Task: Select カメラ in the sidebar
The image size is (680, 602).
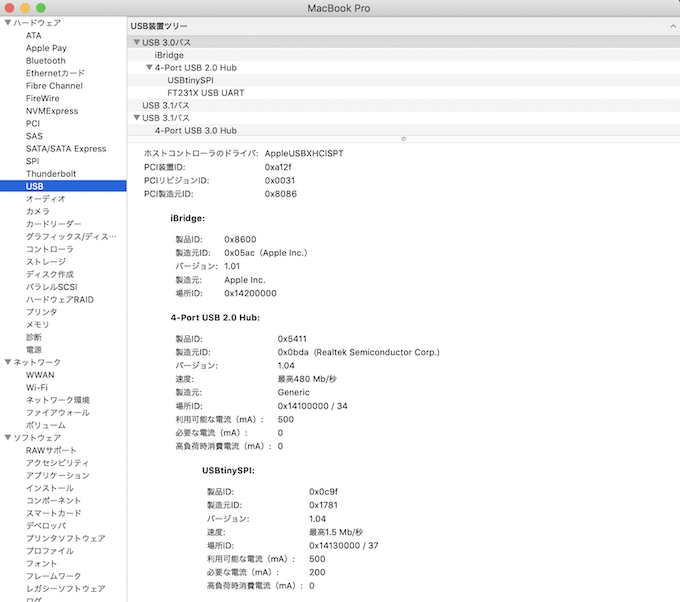Action: tap(38, 212)
